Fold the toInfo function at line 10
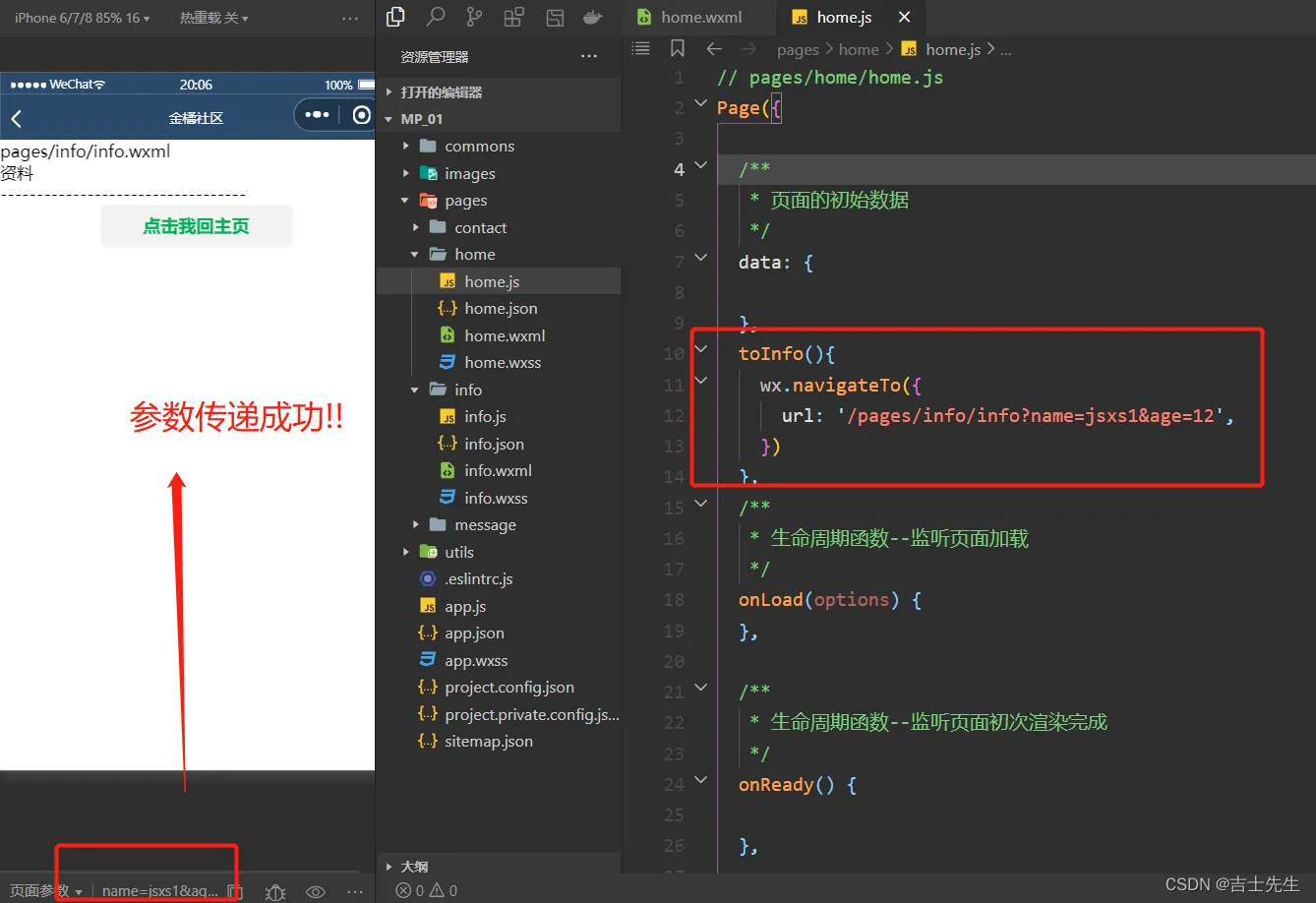Image resolution: width=1316 pixels, height=903 pixels. coord(700,348)
